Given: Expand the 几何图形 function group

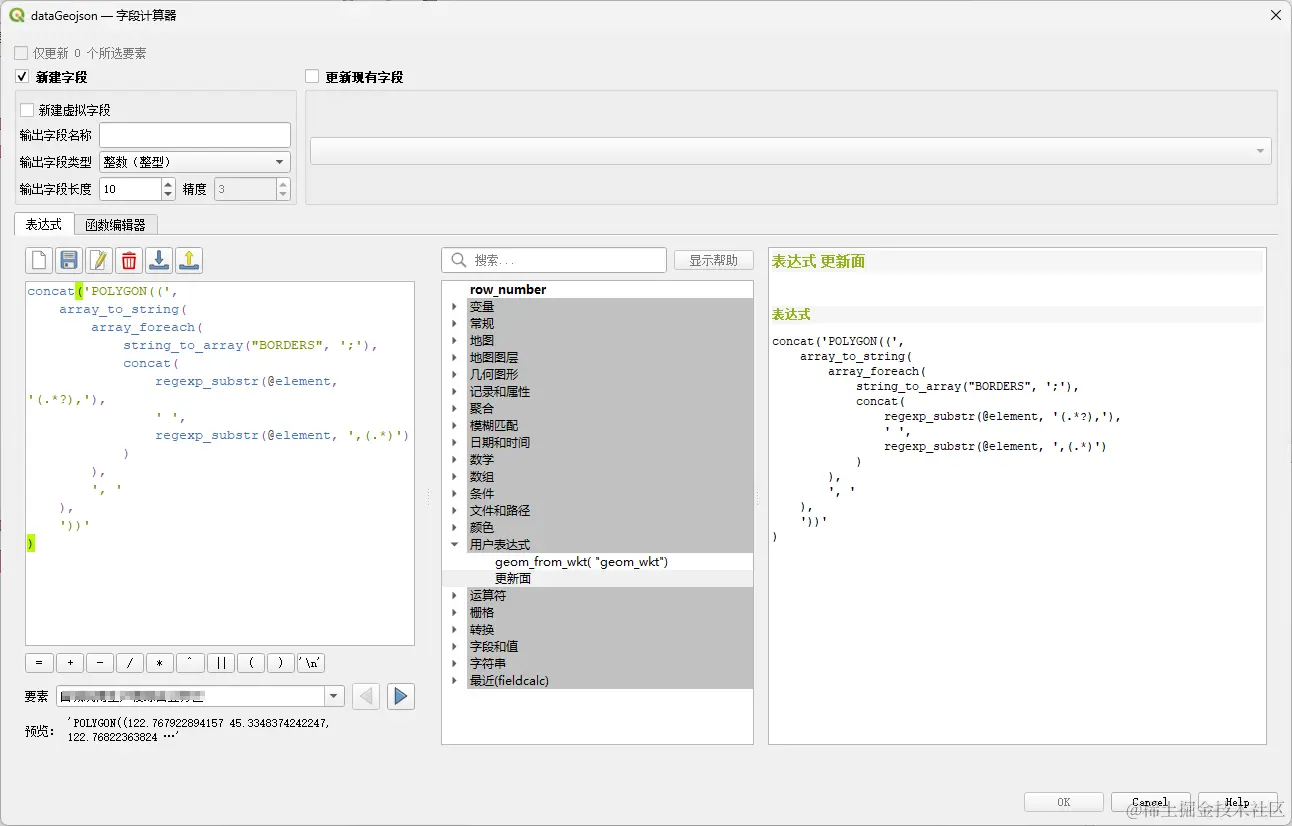Looking at the screenshot, I should tap(455, 375).
